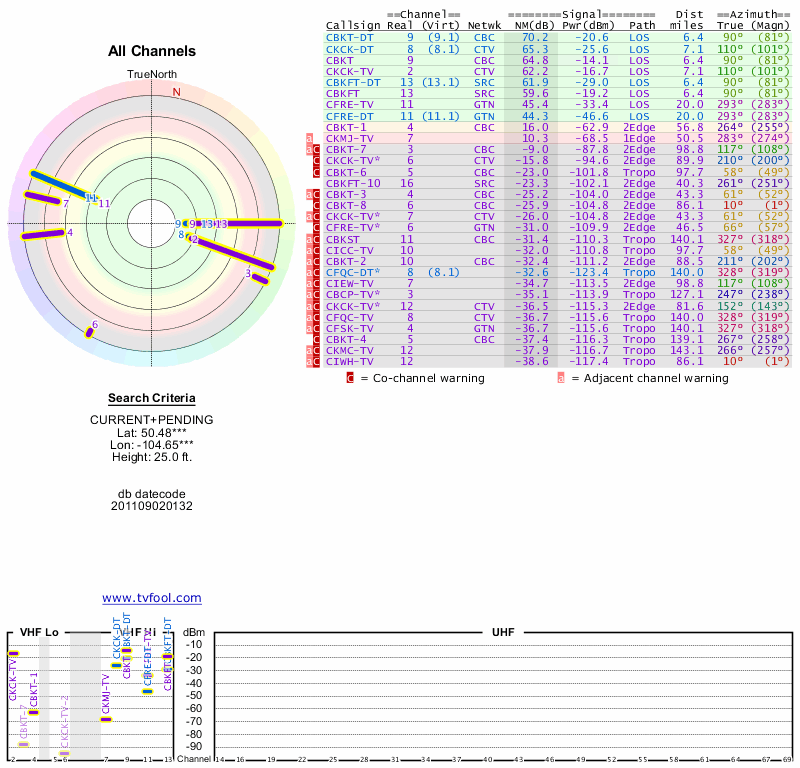Click the CFRE-DT callsign entry
This screenshot has height=768, width=800.
tap(350, 116)
